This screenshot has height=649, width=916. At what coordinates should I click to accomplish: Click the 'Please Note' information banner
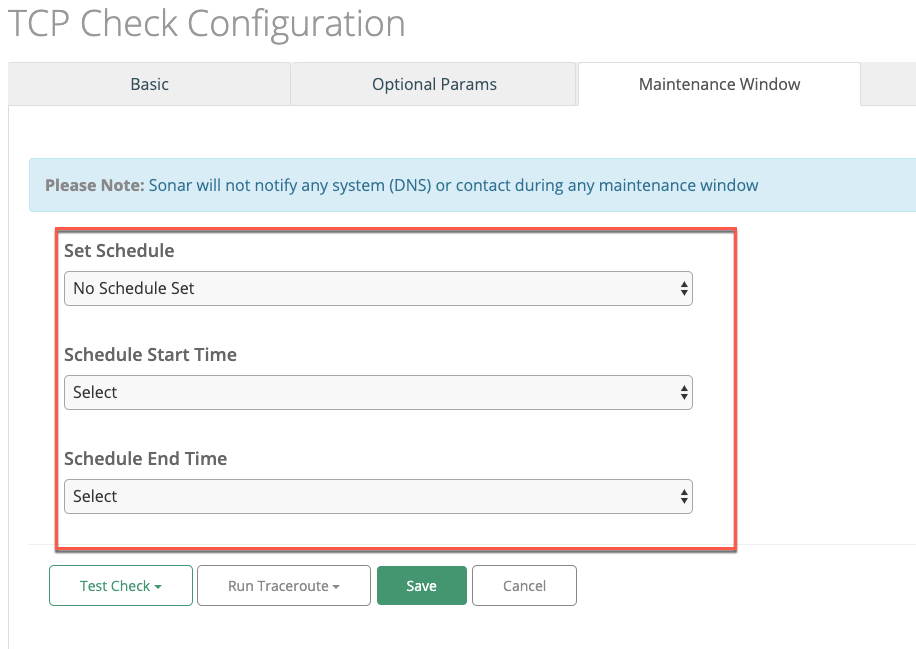coord(473,185)
